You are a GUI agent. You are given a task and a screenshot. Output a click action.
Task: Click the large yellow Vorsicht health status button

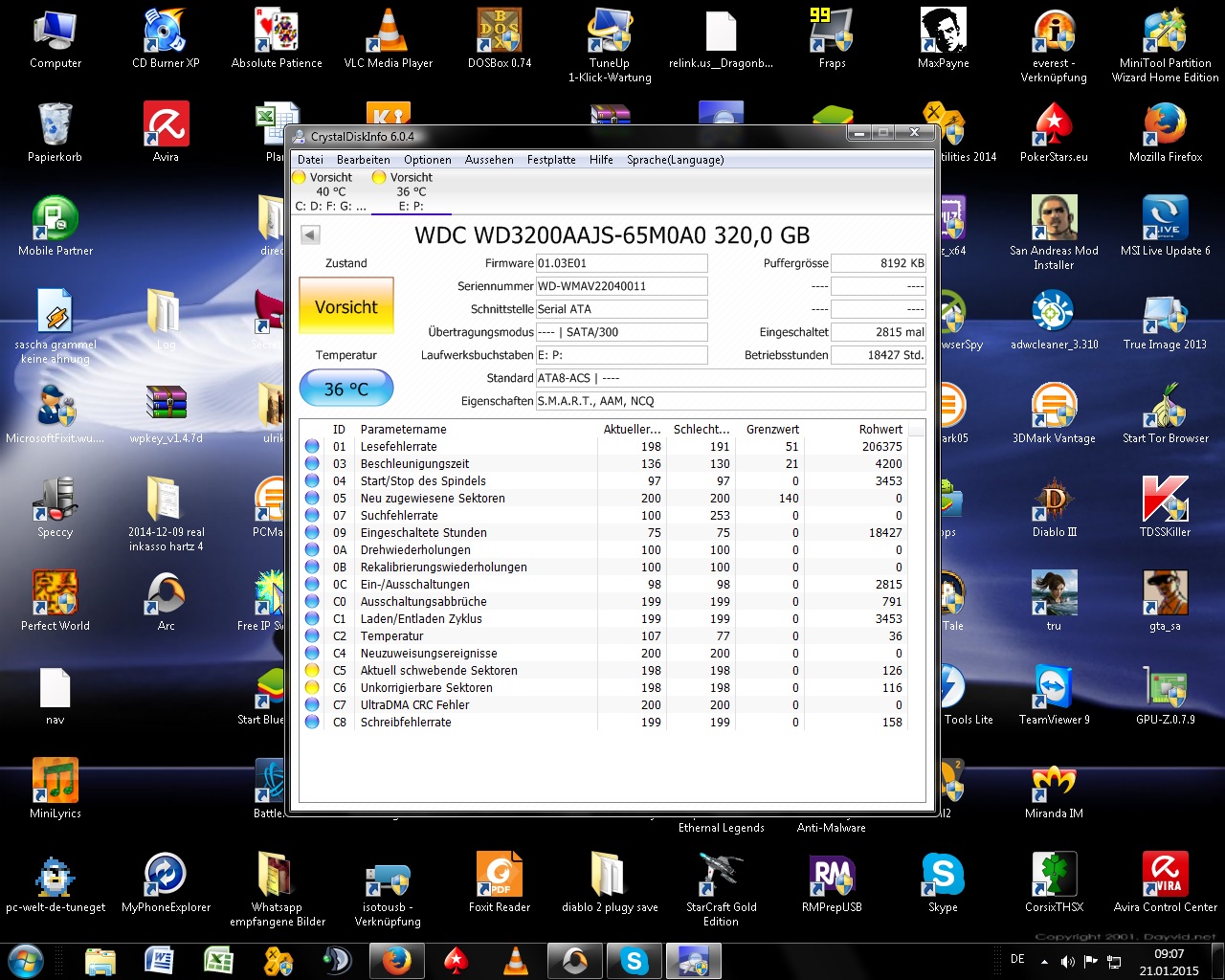click(x=346, y=306)
